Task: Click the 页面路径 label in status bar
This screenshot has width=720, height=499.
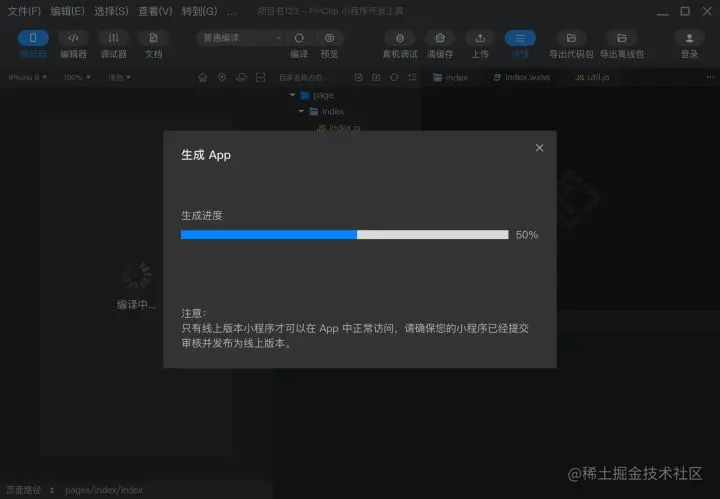Action: 23,490
